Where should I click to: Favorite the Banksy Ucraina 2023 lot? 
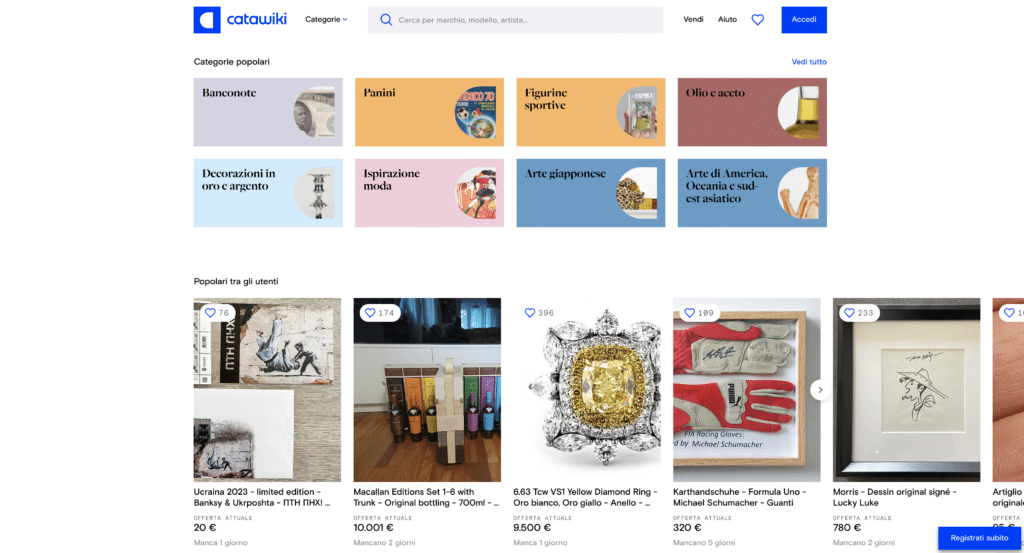point(211,313)
